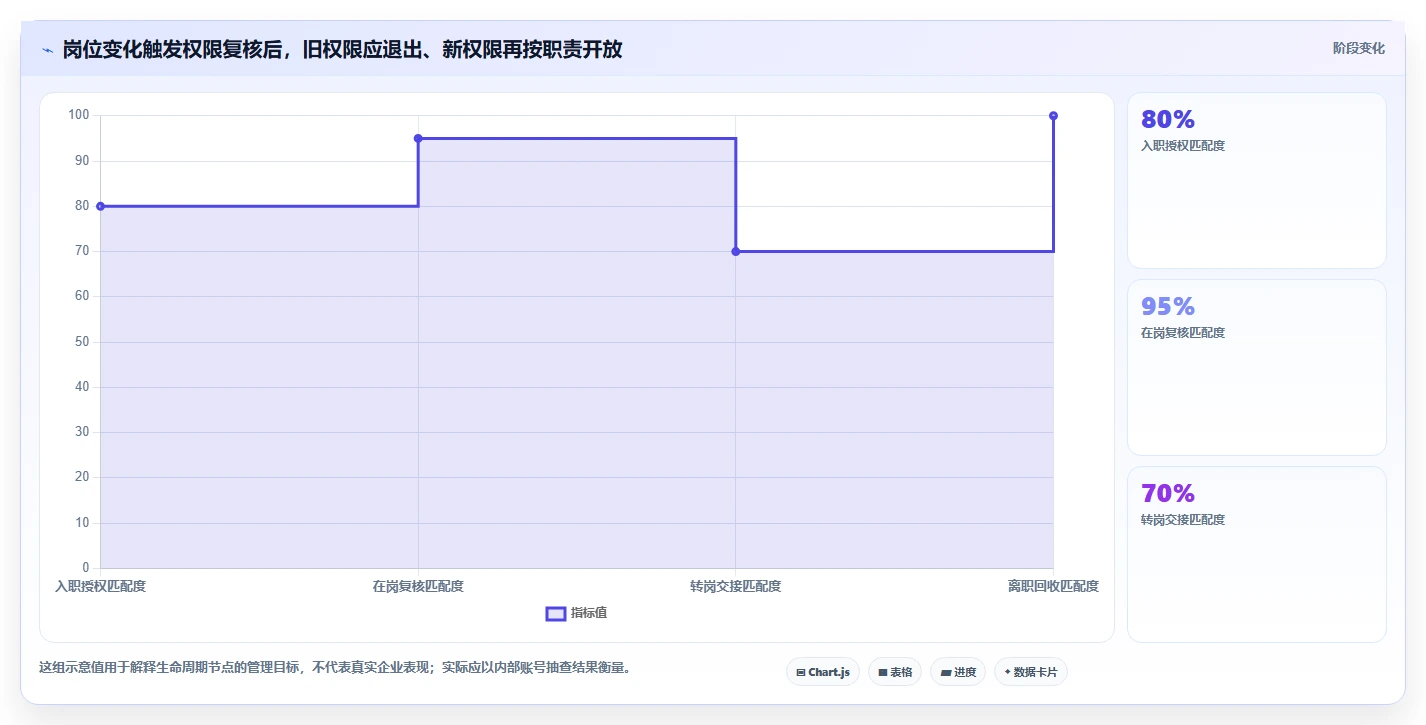
Task: Open the 70% 转岗交接匹配度 card
Action: (x=1257, y=555)
